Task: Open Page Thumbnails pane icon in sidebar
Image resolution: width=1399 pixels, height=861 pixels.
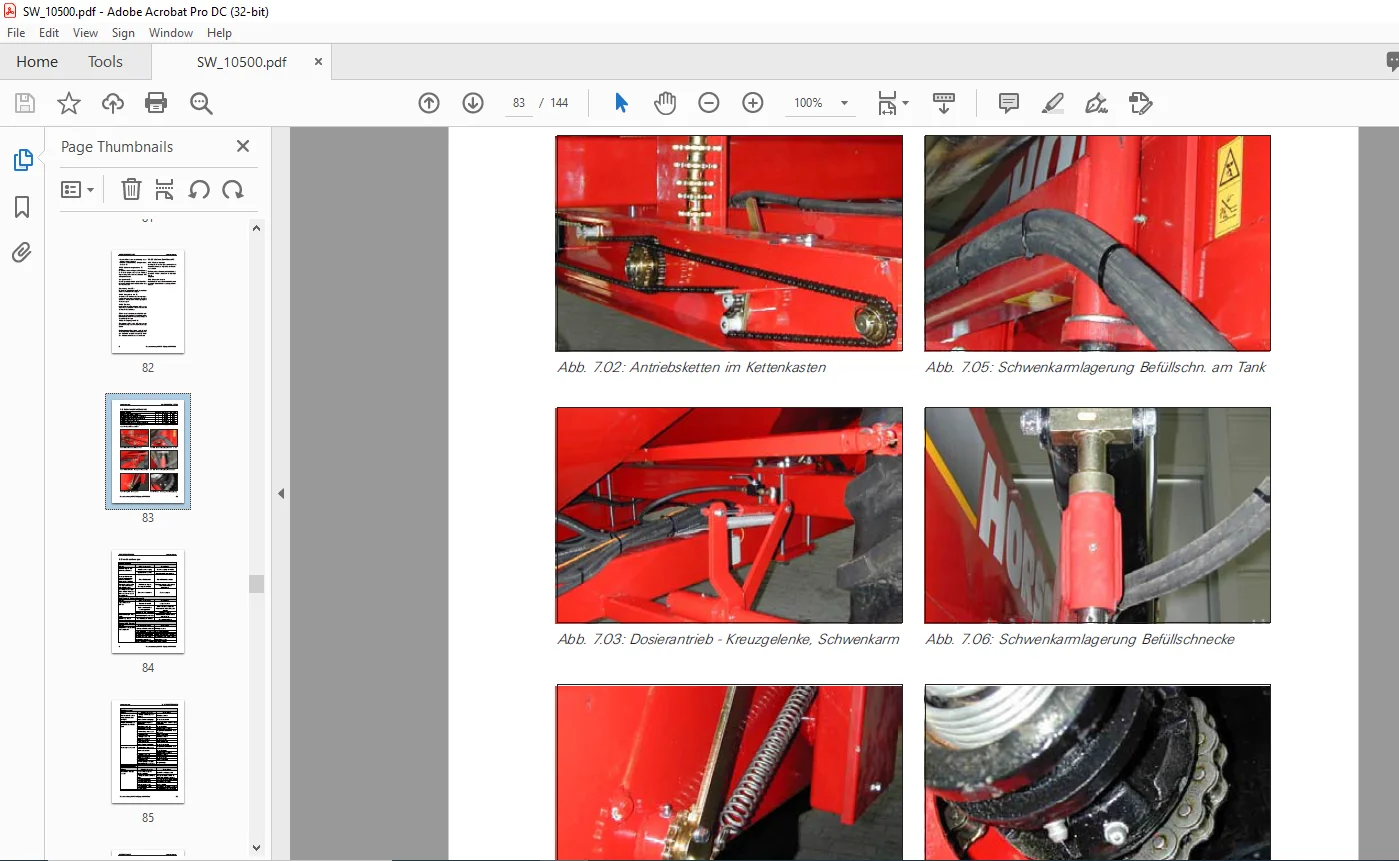Action: [x=22, y=160]
